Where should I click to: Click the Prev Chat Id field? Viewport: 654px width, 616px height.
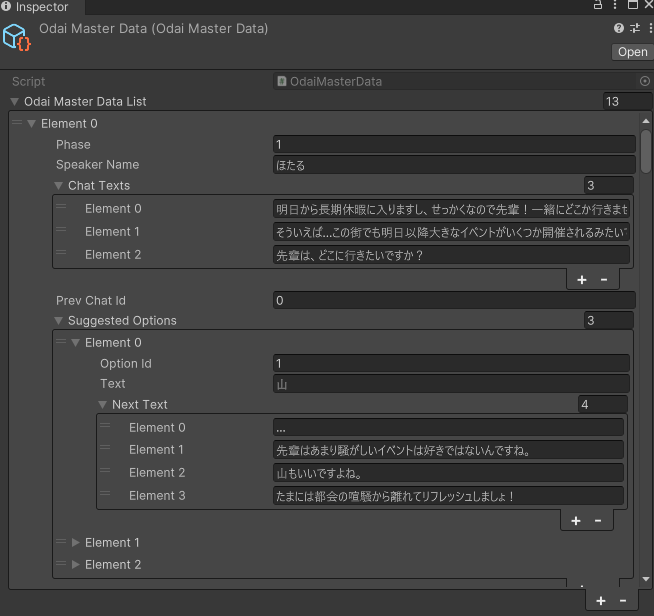click(454, 300)
